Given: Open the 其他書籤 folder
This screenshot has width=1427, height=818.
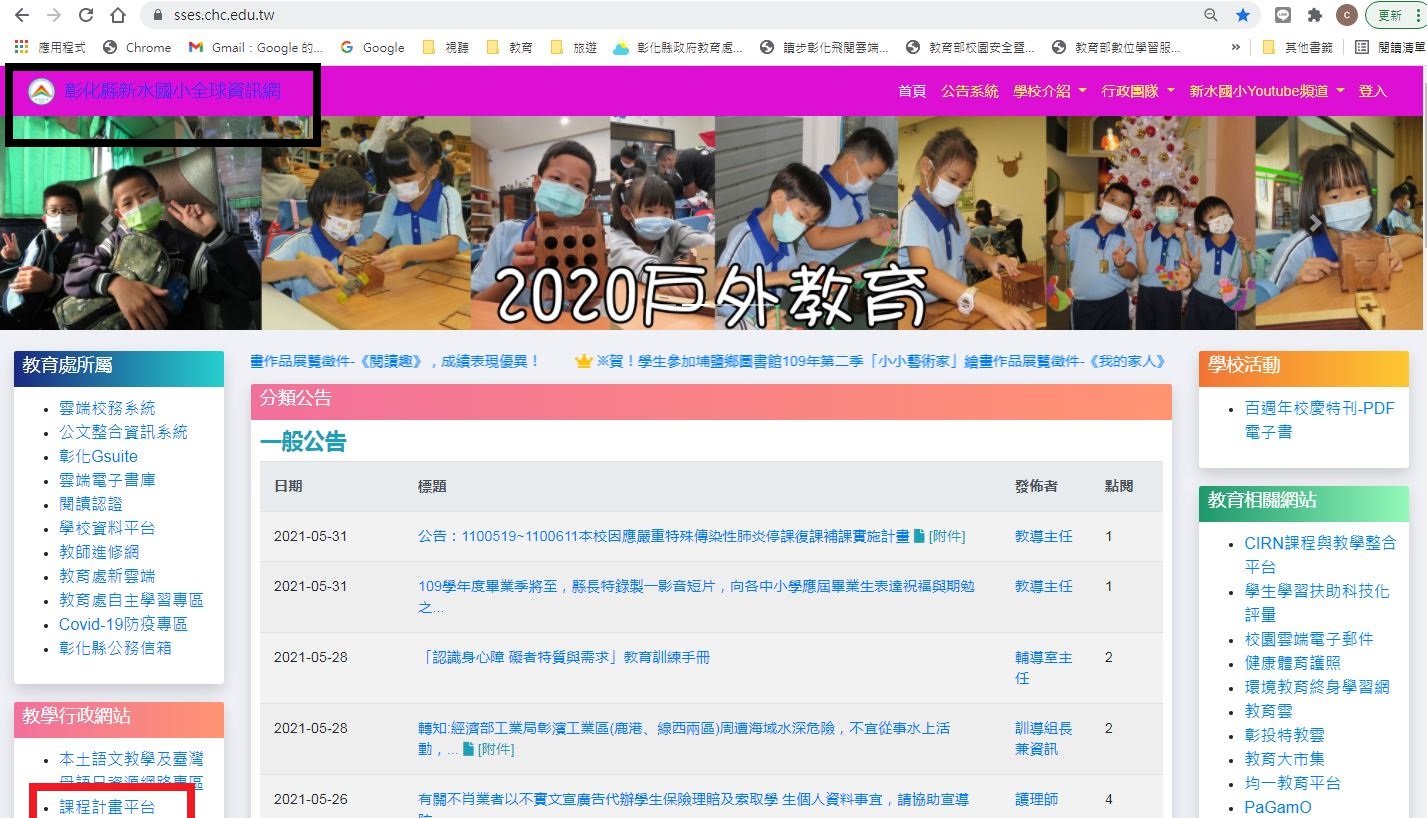Looking at the screenshot, I should 1299,47.
